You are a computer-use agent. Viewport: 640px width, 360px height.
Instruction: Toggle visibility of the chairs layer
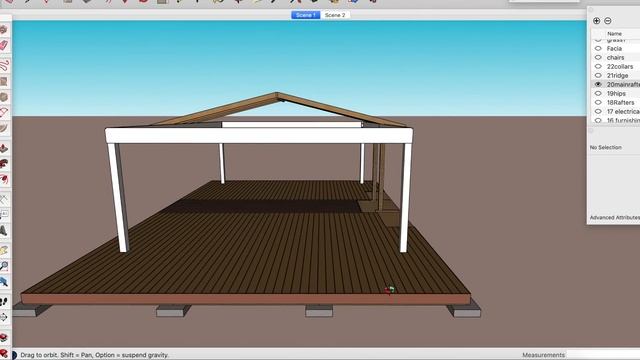598,58
